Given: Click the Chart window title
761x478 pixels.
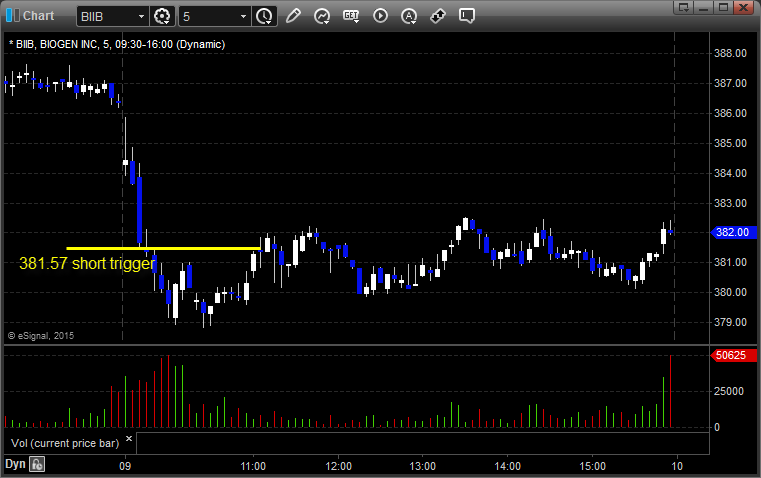Looking at the screenshot, I should tap(39, 16).
